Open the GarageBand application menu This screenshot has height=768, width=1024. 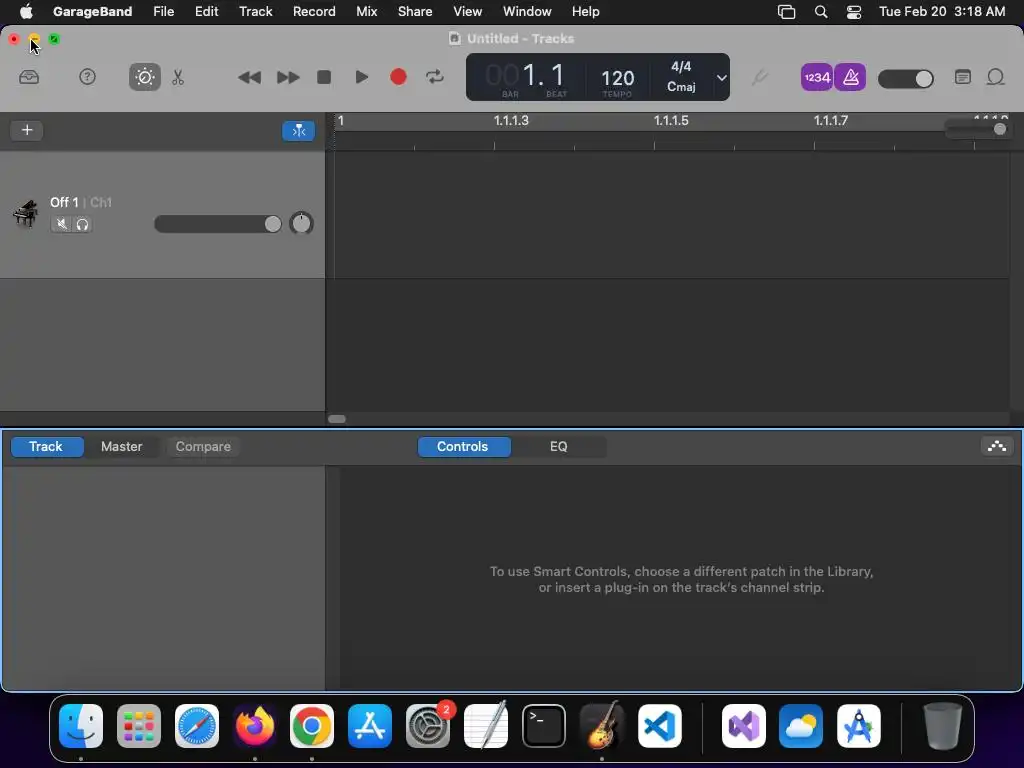coord(92,12)
